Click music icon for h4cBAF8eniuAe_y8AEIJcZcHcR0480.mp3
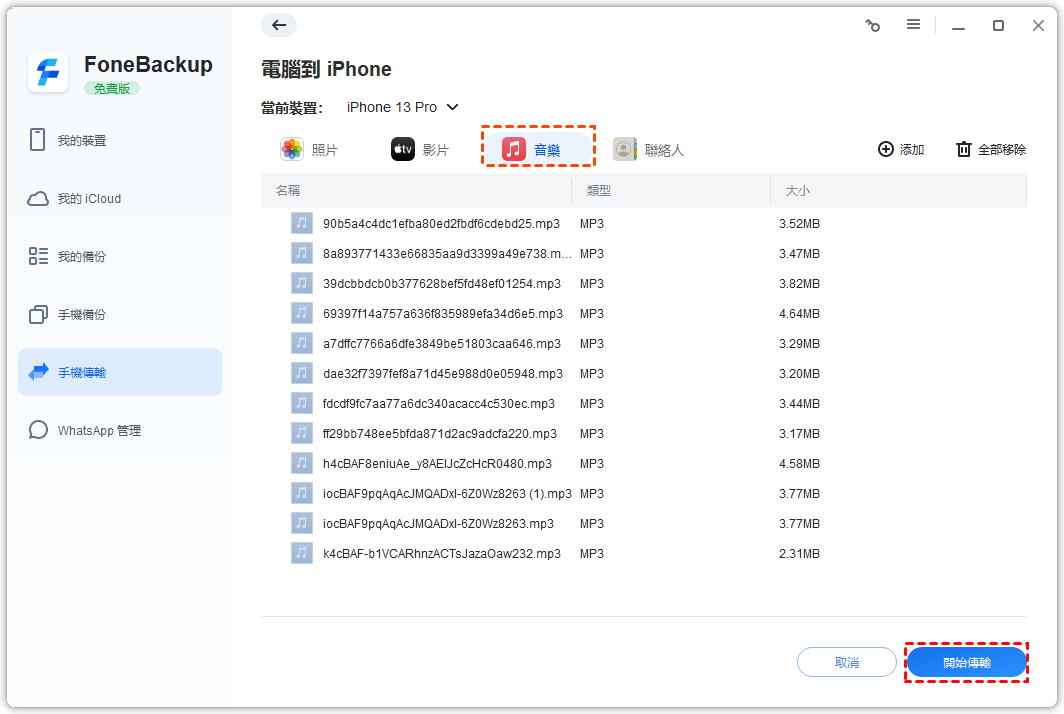 coord(302,463)
